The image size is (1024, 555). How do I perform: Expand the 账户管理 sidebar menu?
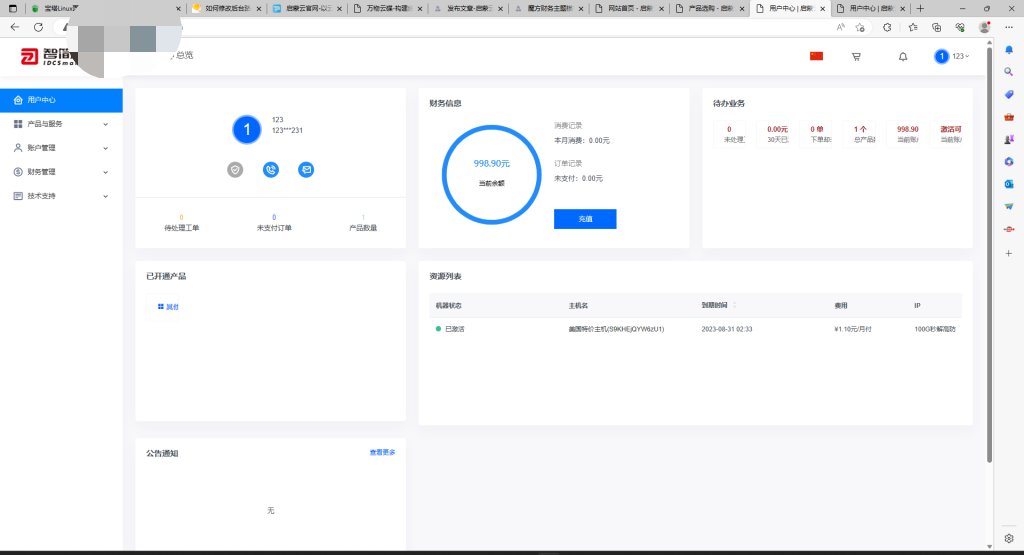point(60,148)
